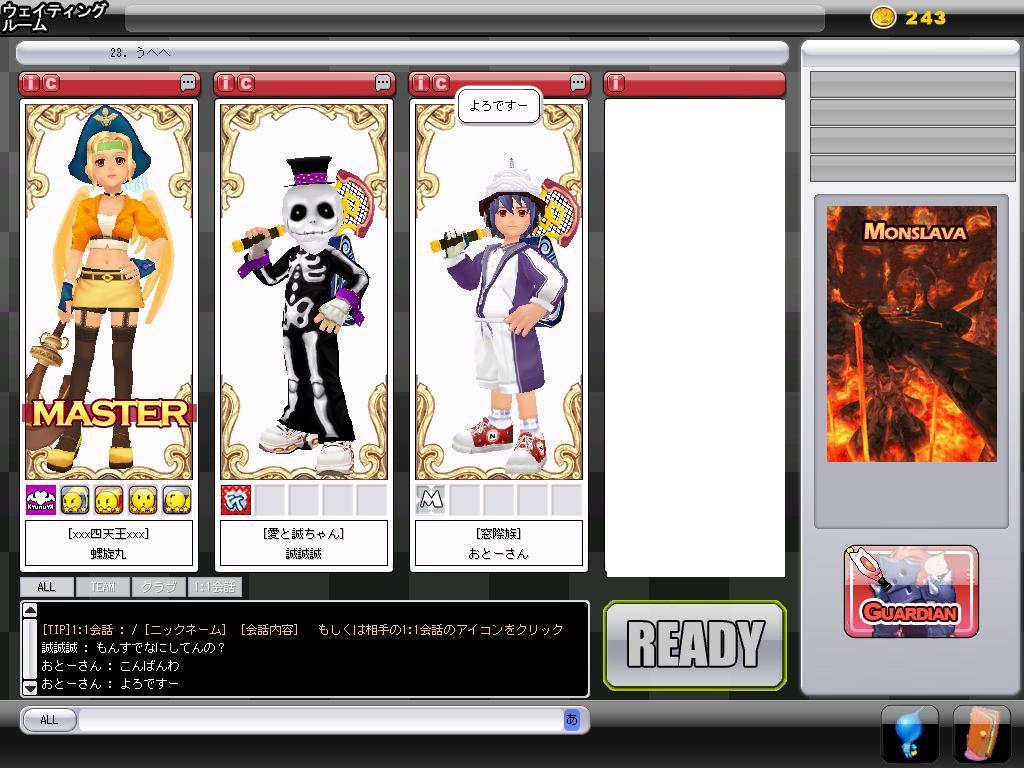
Task: Click the purple KyunuYA club emblem
Action: (x=40, y=500)
